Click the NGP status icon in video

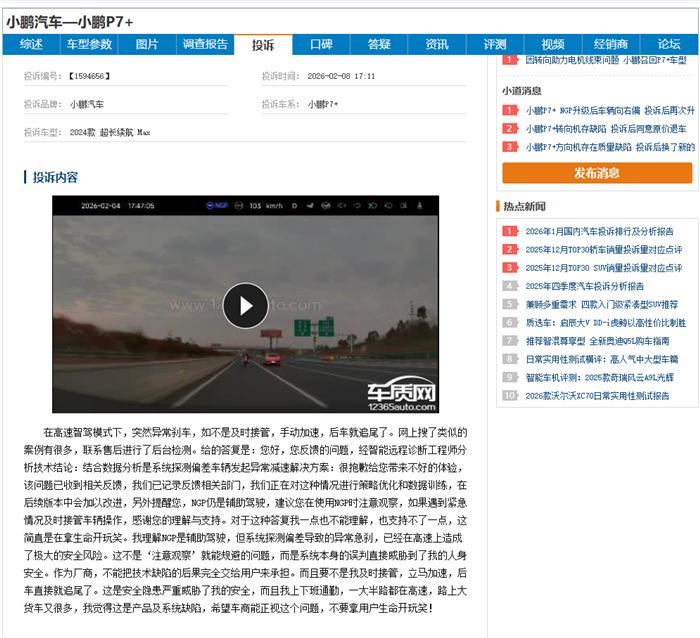(217, 206)
